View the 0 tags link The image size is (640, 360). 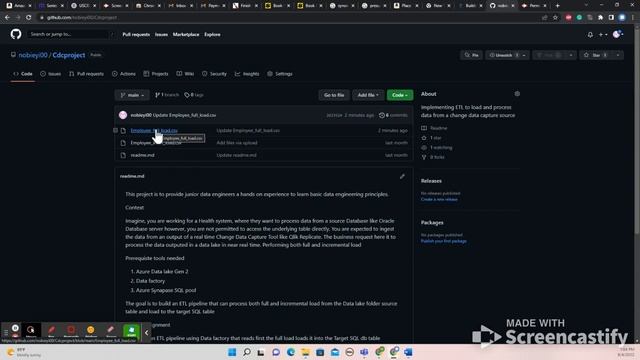[x=194, y=95]
